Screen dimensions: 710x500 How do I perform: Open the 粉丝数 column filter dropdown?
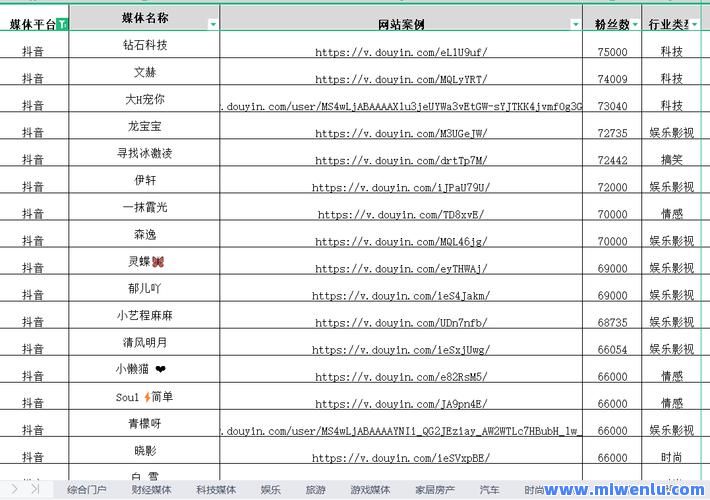tap(635, 24)
